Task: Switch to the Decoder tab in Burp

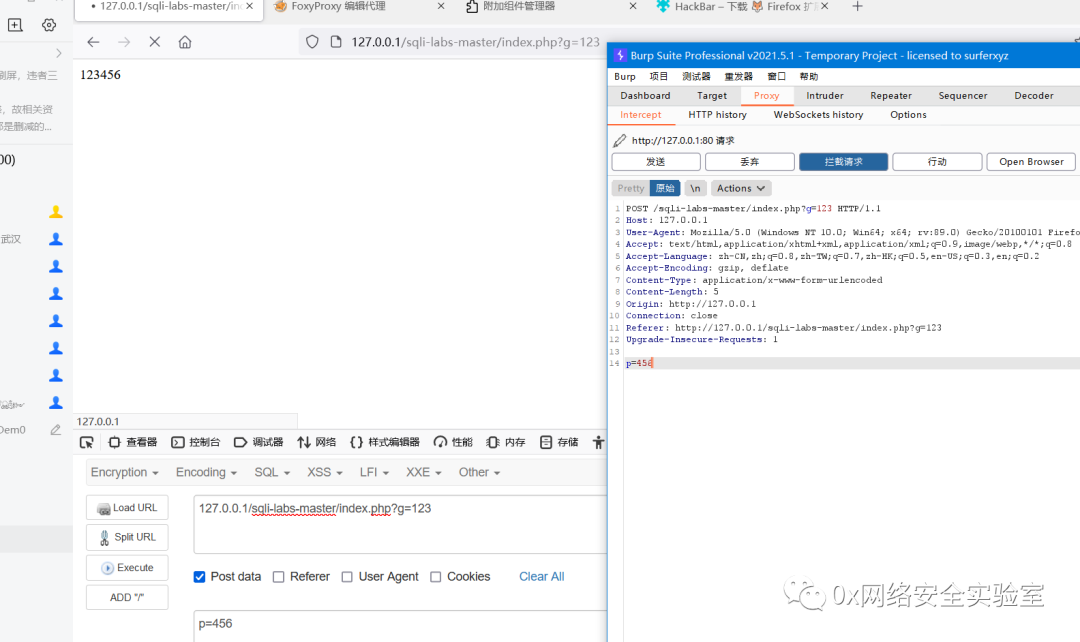Action: pos(1033,96)
